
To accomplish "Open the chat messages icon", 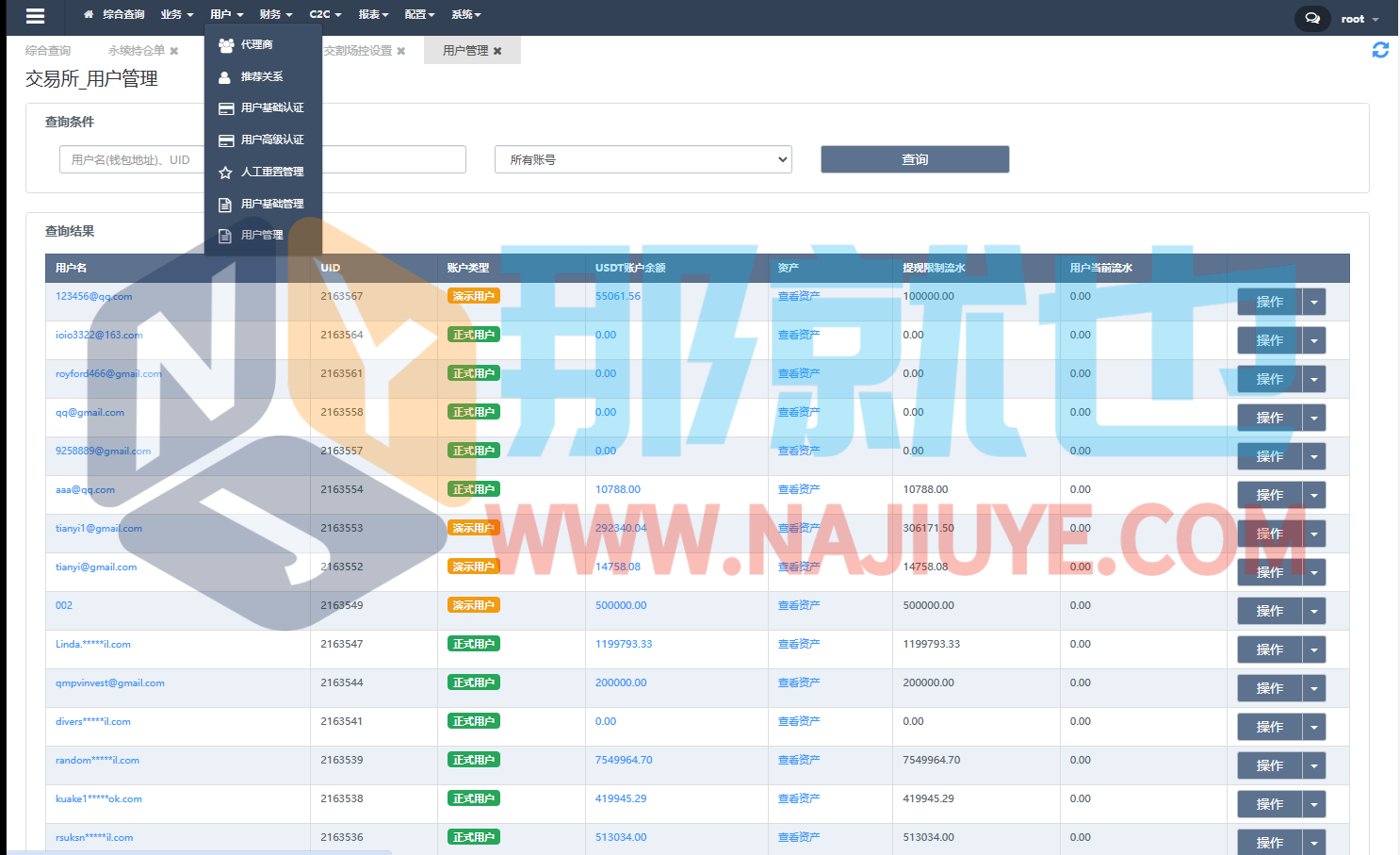I will [1312, 18].
